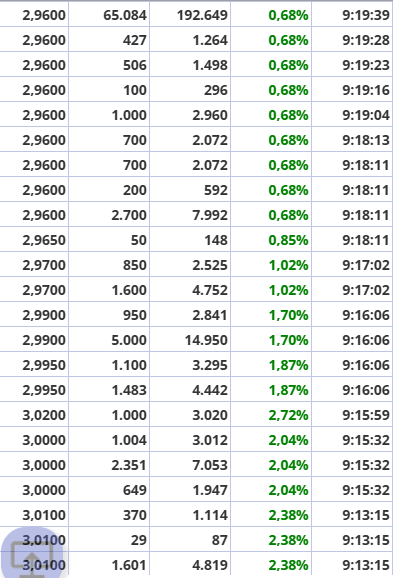Select the amount cell 148
This screenshot has height=578, width=393.
tap(190, 240)
